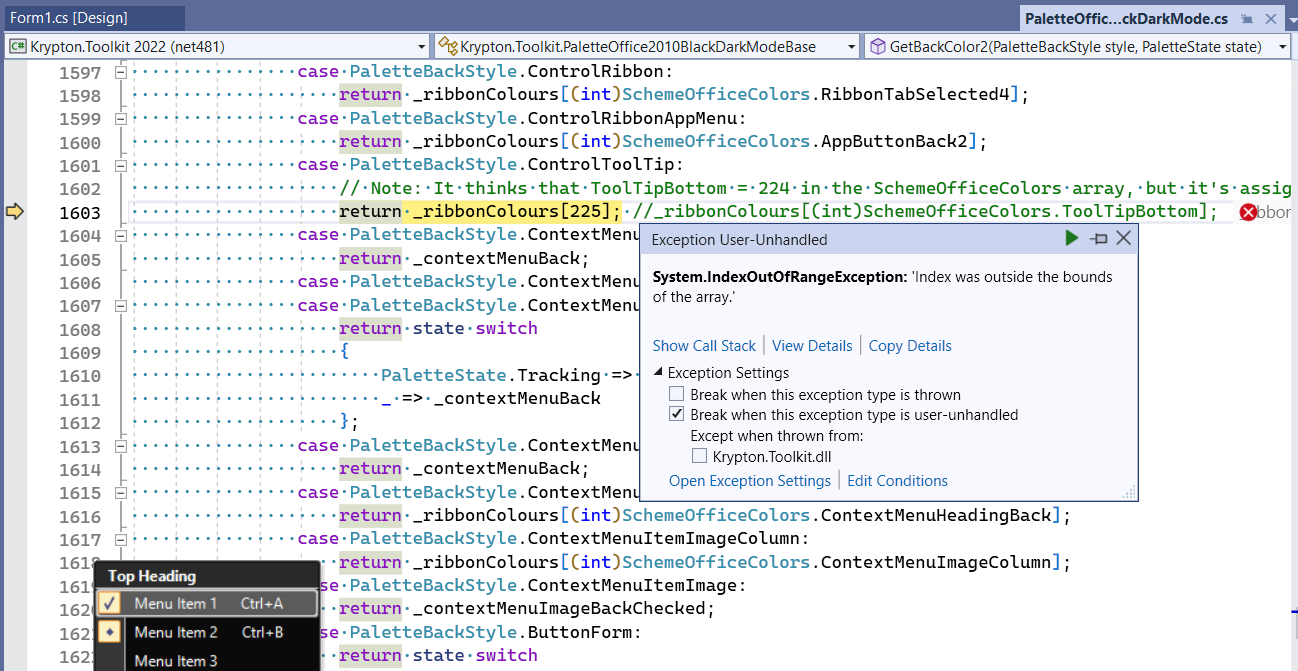This screenshot has width=1298, height=671.
Task: Select Menu Item 1 in the context menu
Action: click(x=176, y=603)
